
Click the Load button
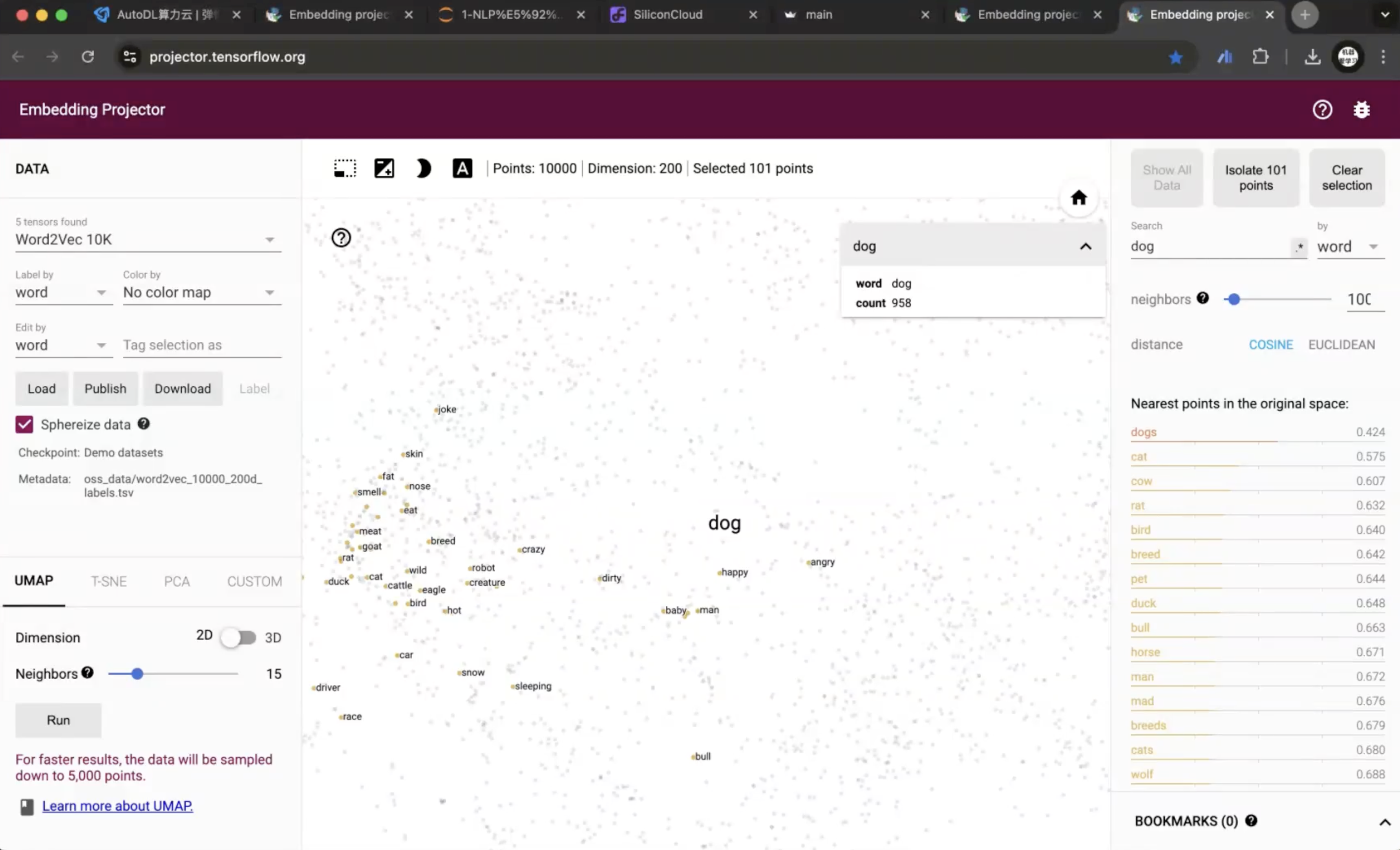[42, 388]
